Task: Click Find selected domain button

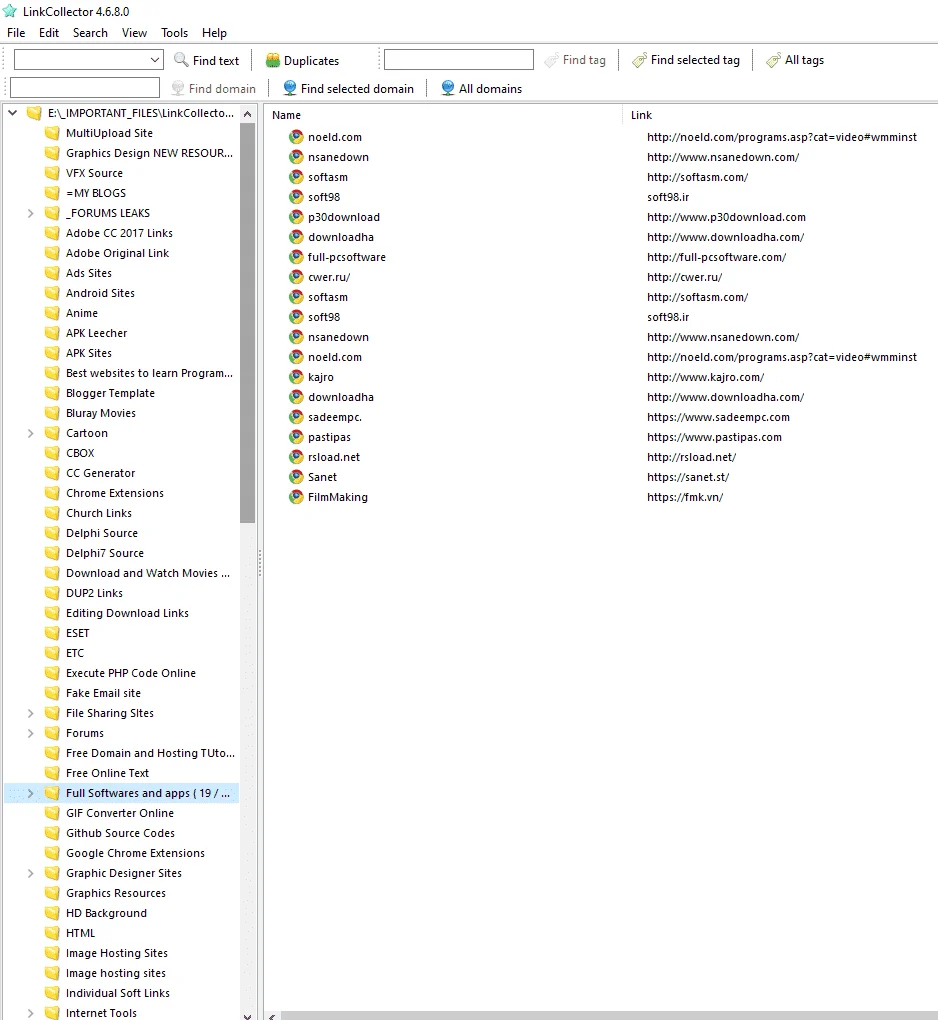Action: tap(349, 88)
